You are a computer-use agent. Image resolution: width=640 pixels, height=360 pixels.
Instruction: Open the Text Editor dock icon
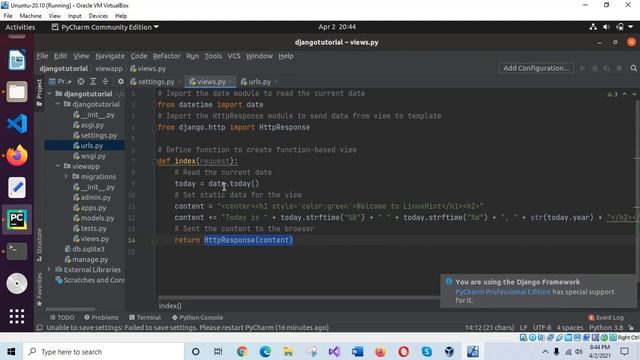[17, 187]
